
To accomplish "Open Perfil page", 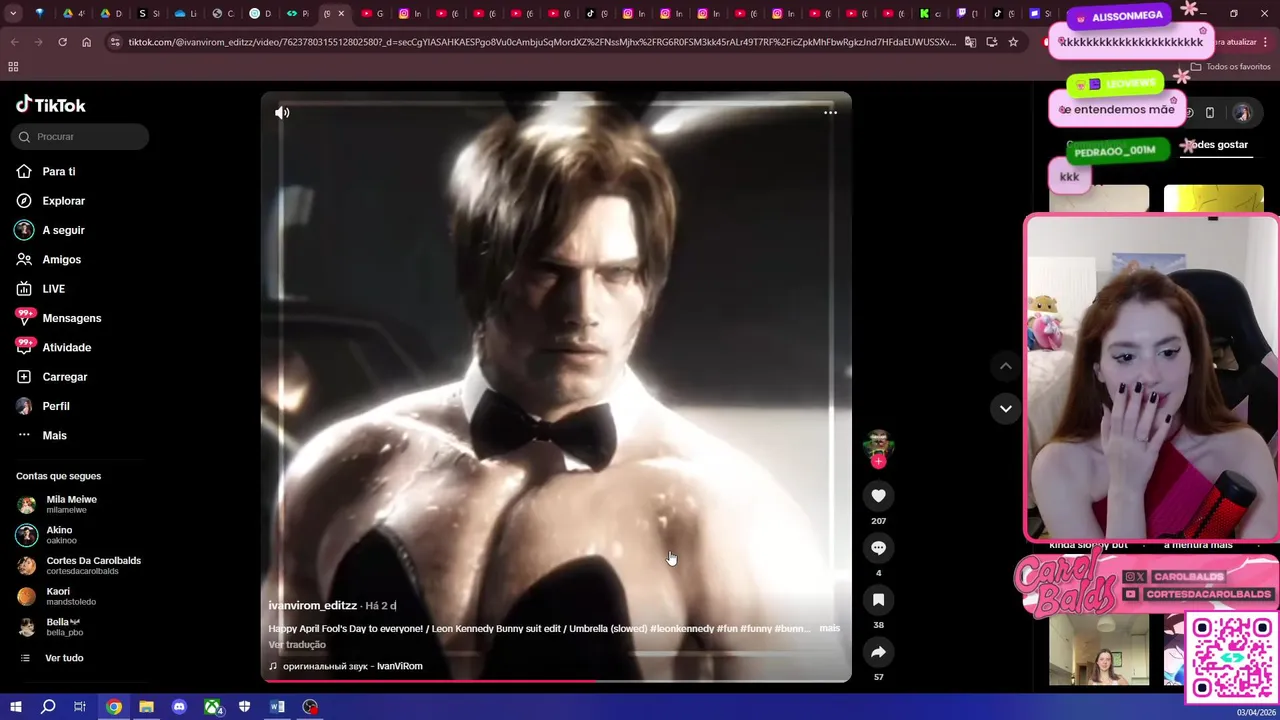I will (x=56, y=406).
